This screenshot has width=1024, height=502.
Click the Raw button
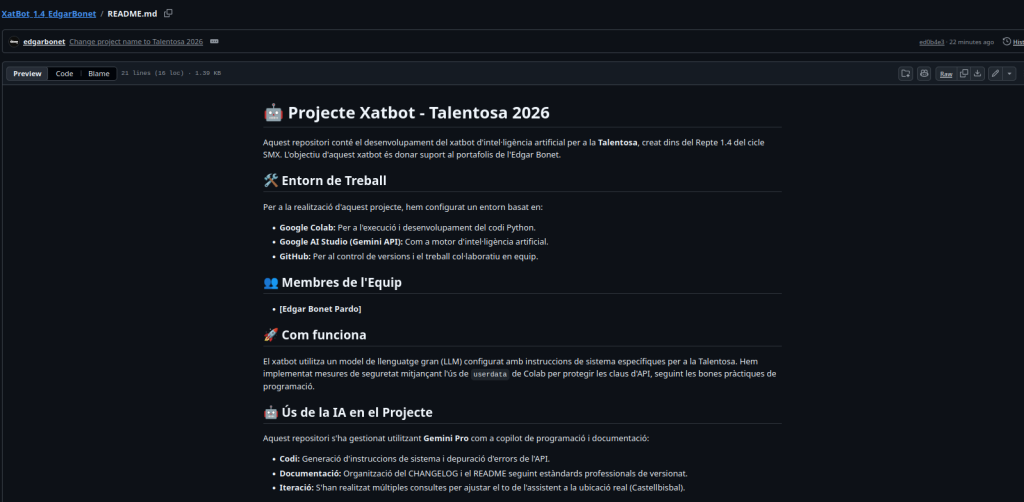tap(945, 73)
